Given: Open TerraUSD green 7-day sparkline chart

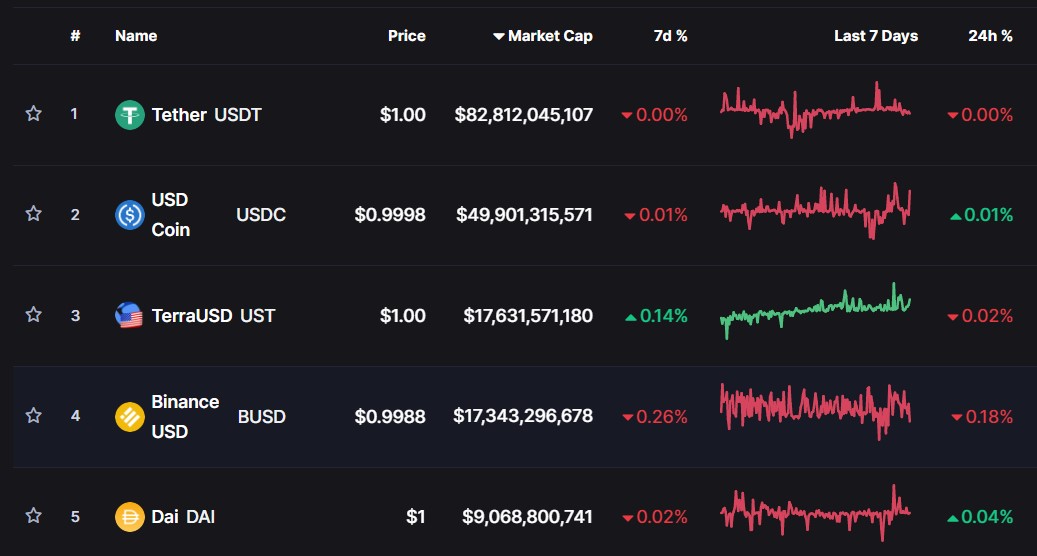Looking at the screenshot, I should 815,310.
